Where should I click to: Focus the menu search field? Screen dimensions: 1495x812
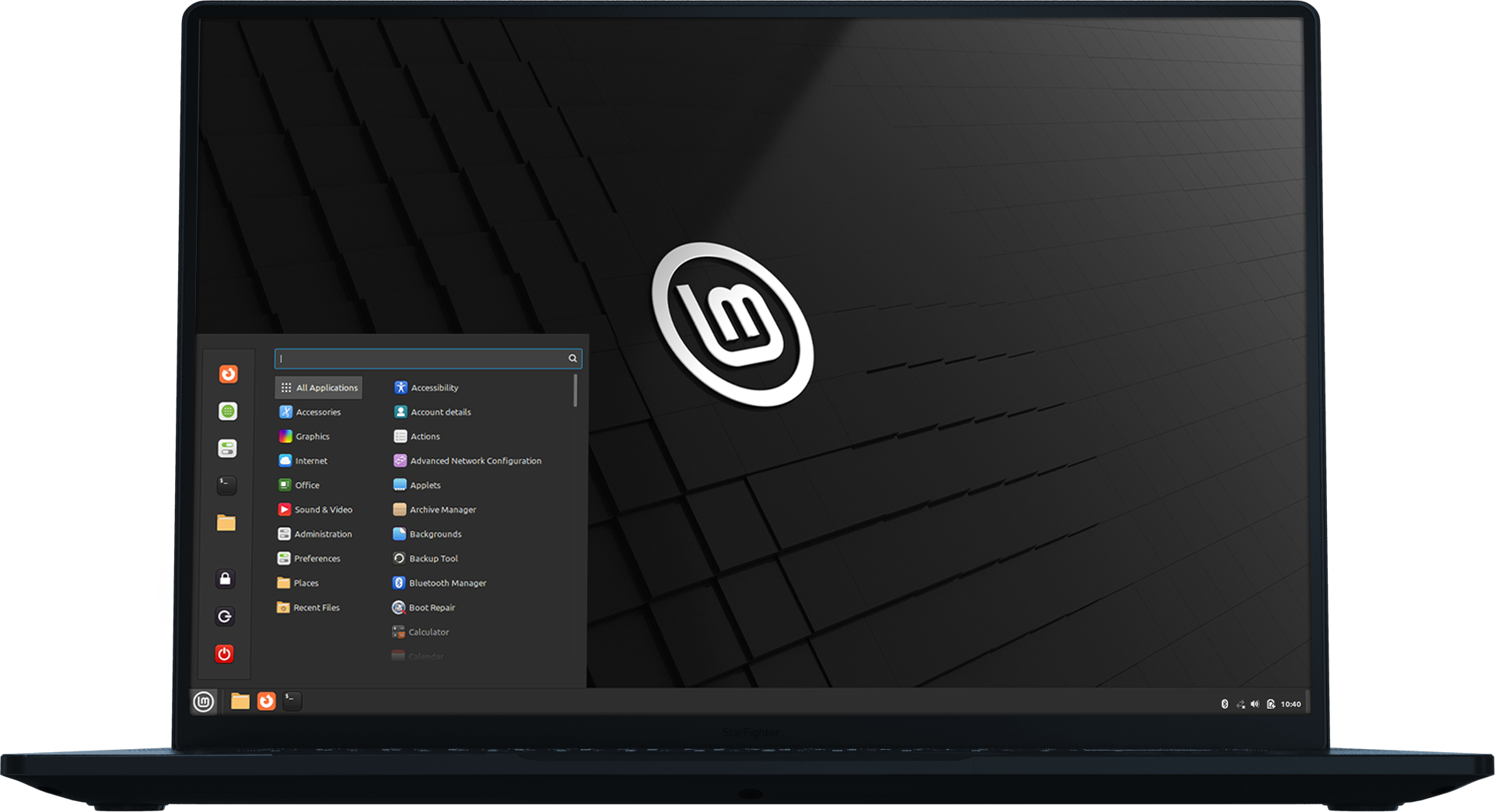pyautogui.click(x=428, y=359)
